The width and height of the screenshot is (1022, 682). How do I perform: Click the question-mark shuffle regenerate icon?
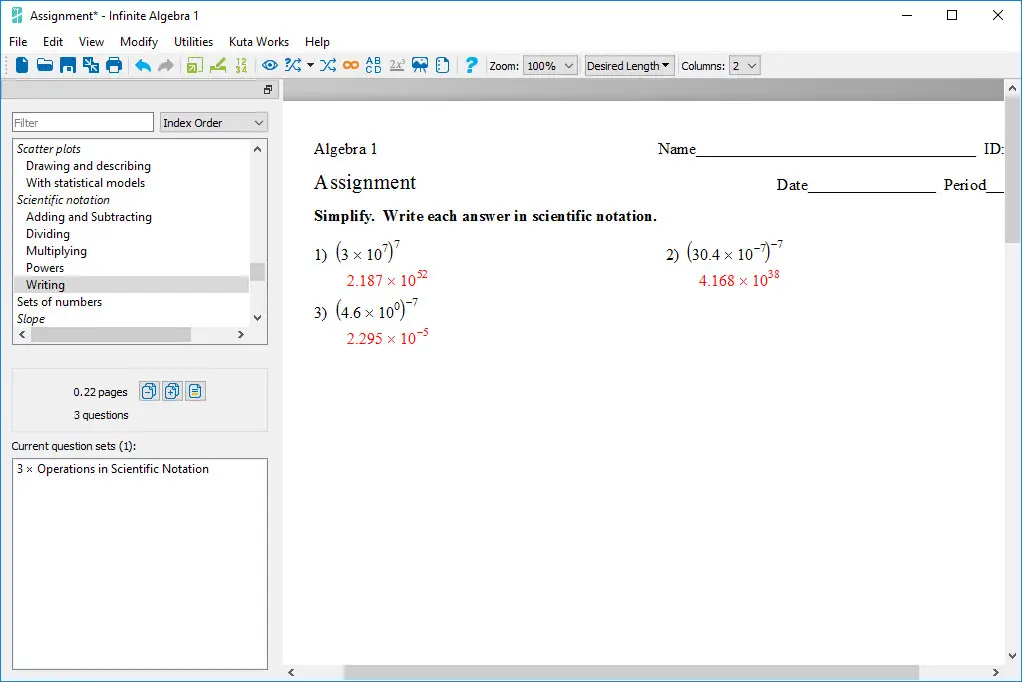click(x=293, y=65)
